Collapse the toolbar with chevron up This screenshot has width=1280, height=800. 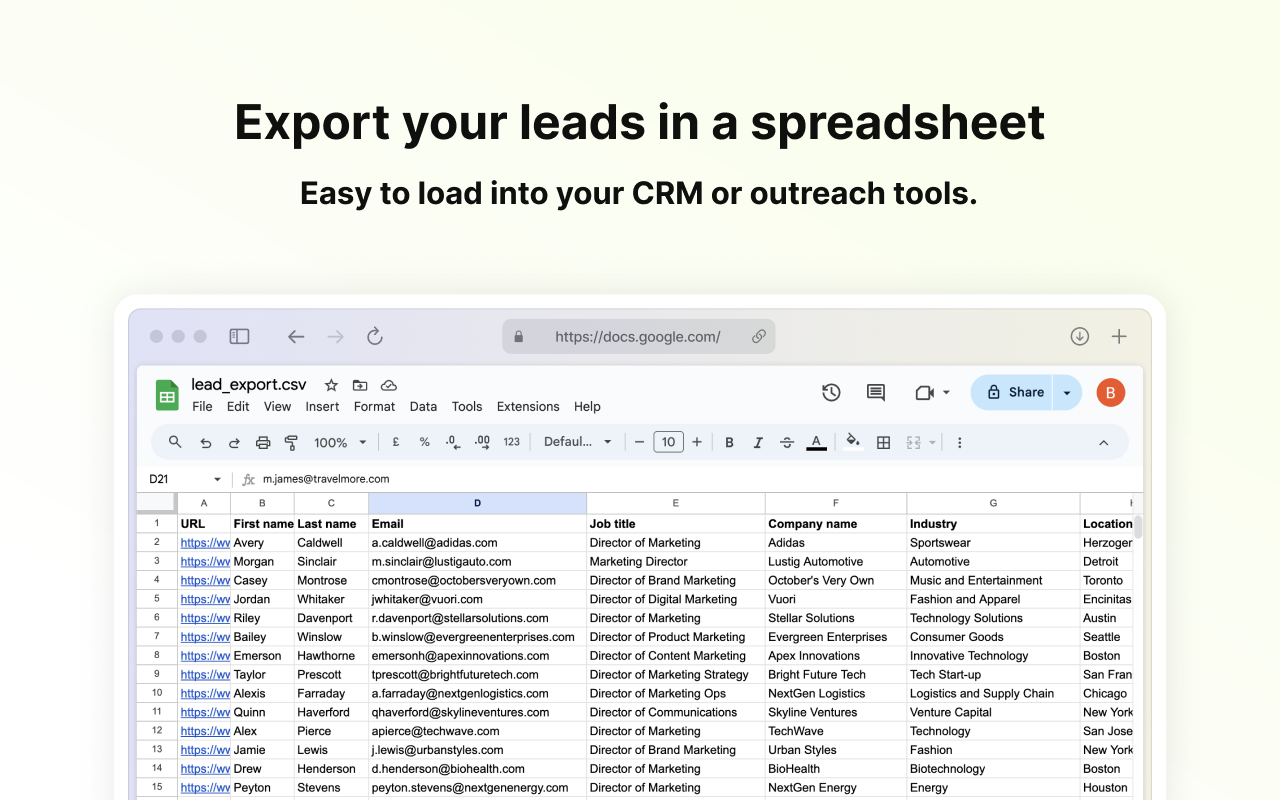tap(1104, 442)
